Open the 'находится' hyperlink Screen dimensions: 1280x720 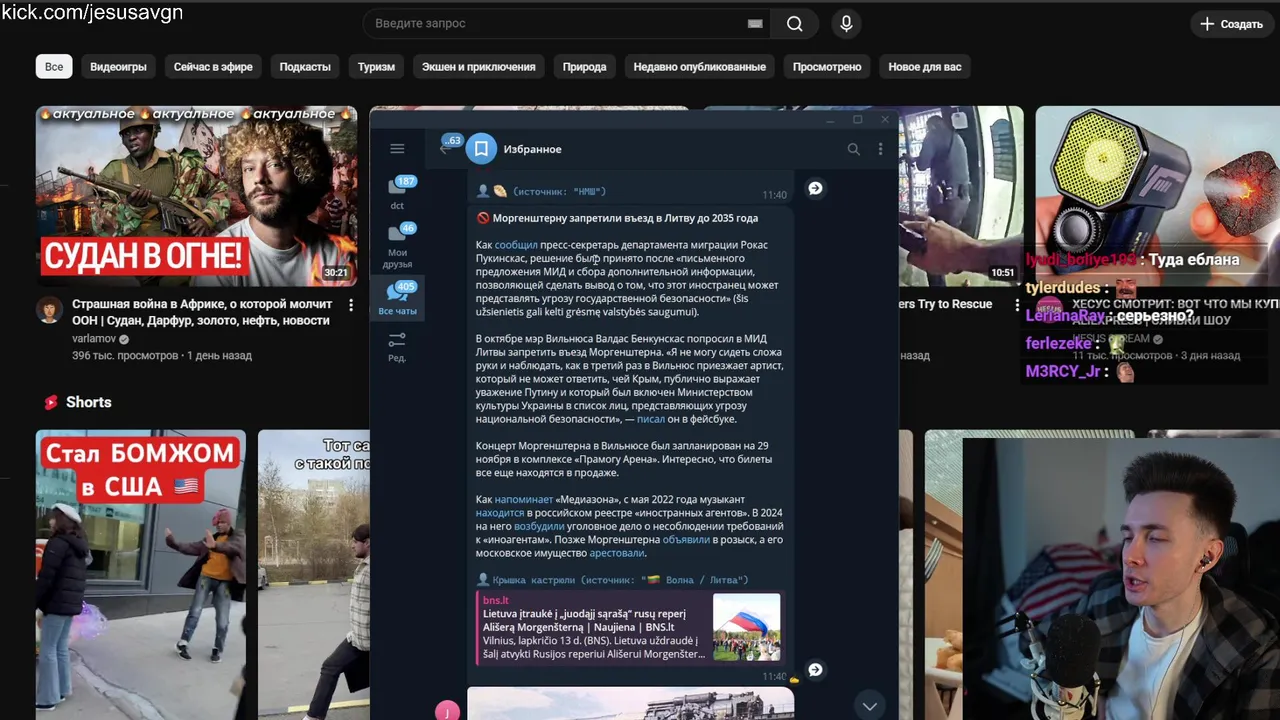tap(499, 513)
